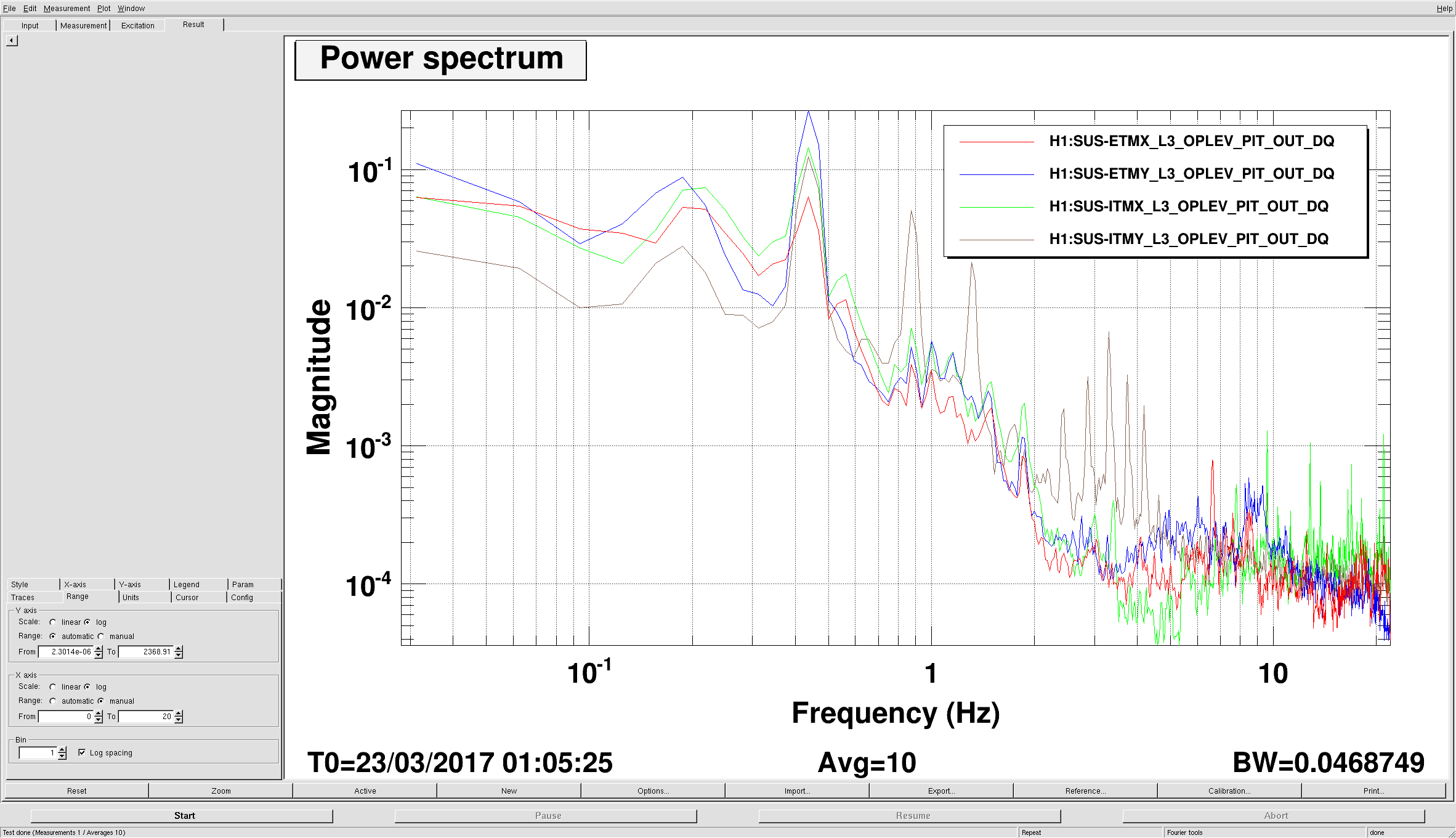Viewport: 1456px width, 838px height.
Task: Open the File menu
Action: tap(9, 8)
